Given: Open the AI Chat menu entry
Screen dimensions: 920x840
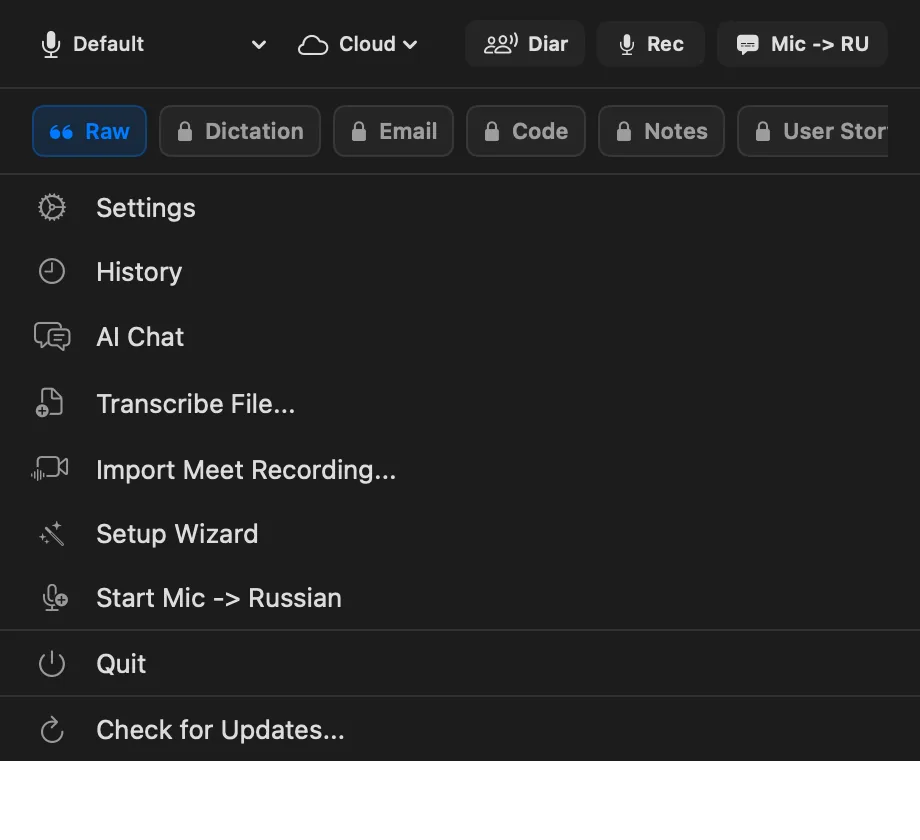Looking at the screenshot, I should [460, 337].
